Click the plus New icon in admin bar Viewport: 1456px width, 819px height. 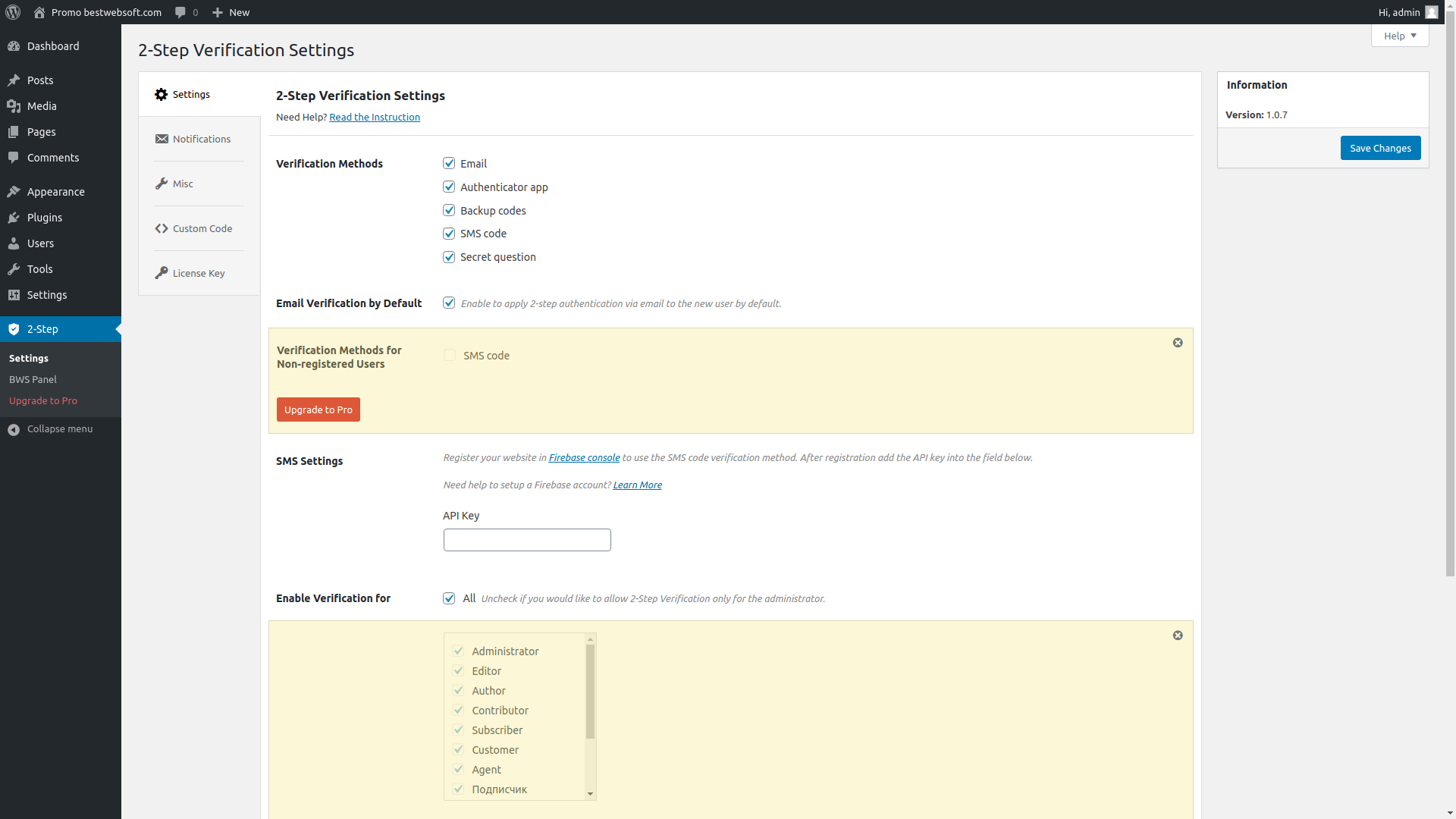click(x=218, y=12)
